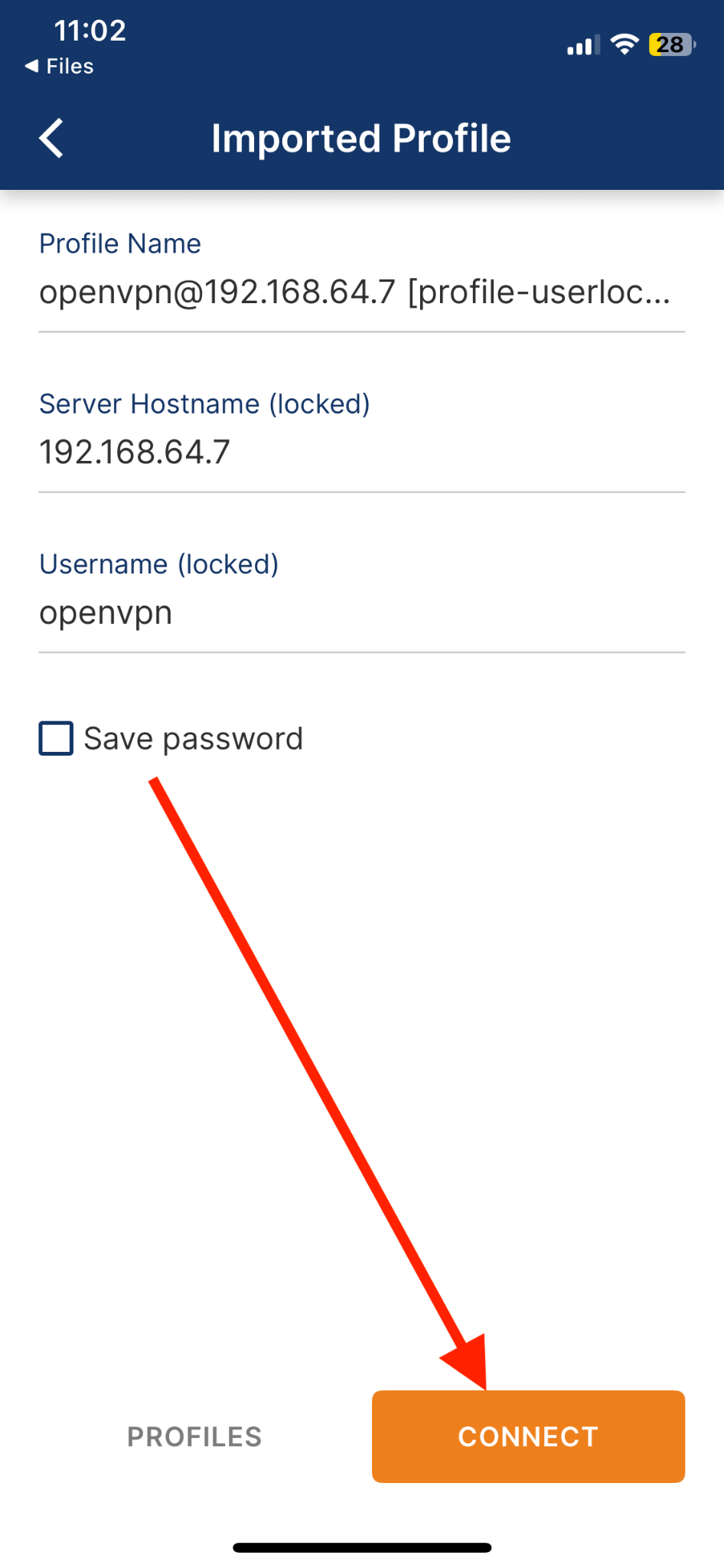Tap the Username (locked) label

click(159, 564)
